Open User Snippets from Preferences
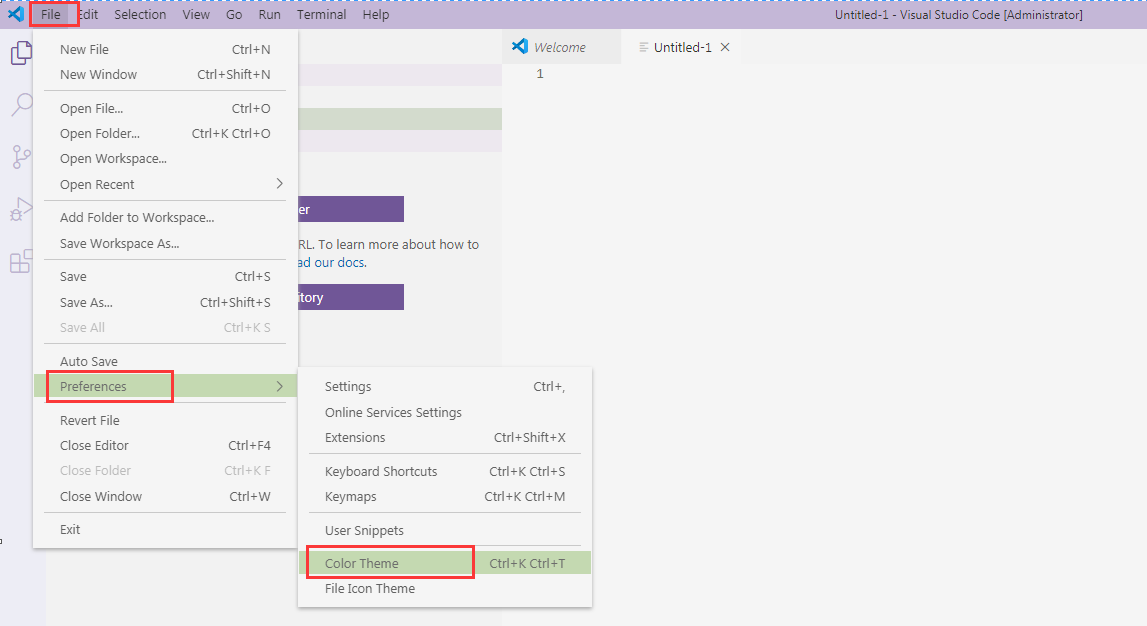 [x=445, y=530]
